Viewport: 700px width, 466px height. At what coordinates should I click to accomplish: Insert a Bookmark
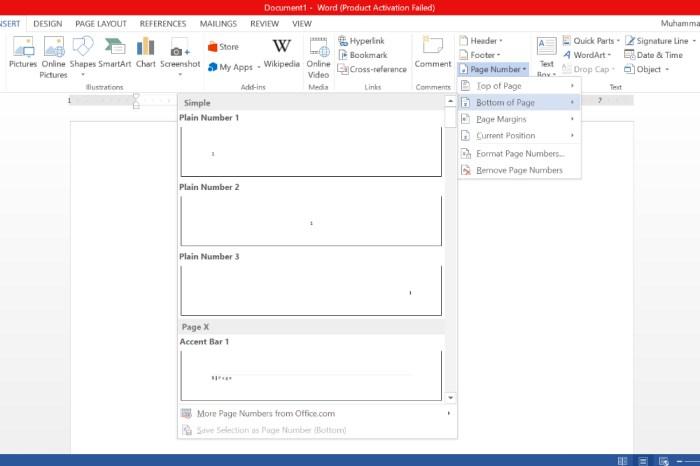tap(363, 55)
